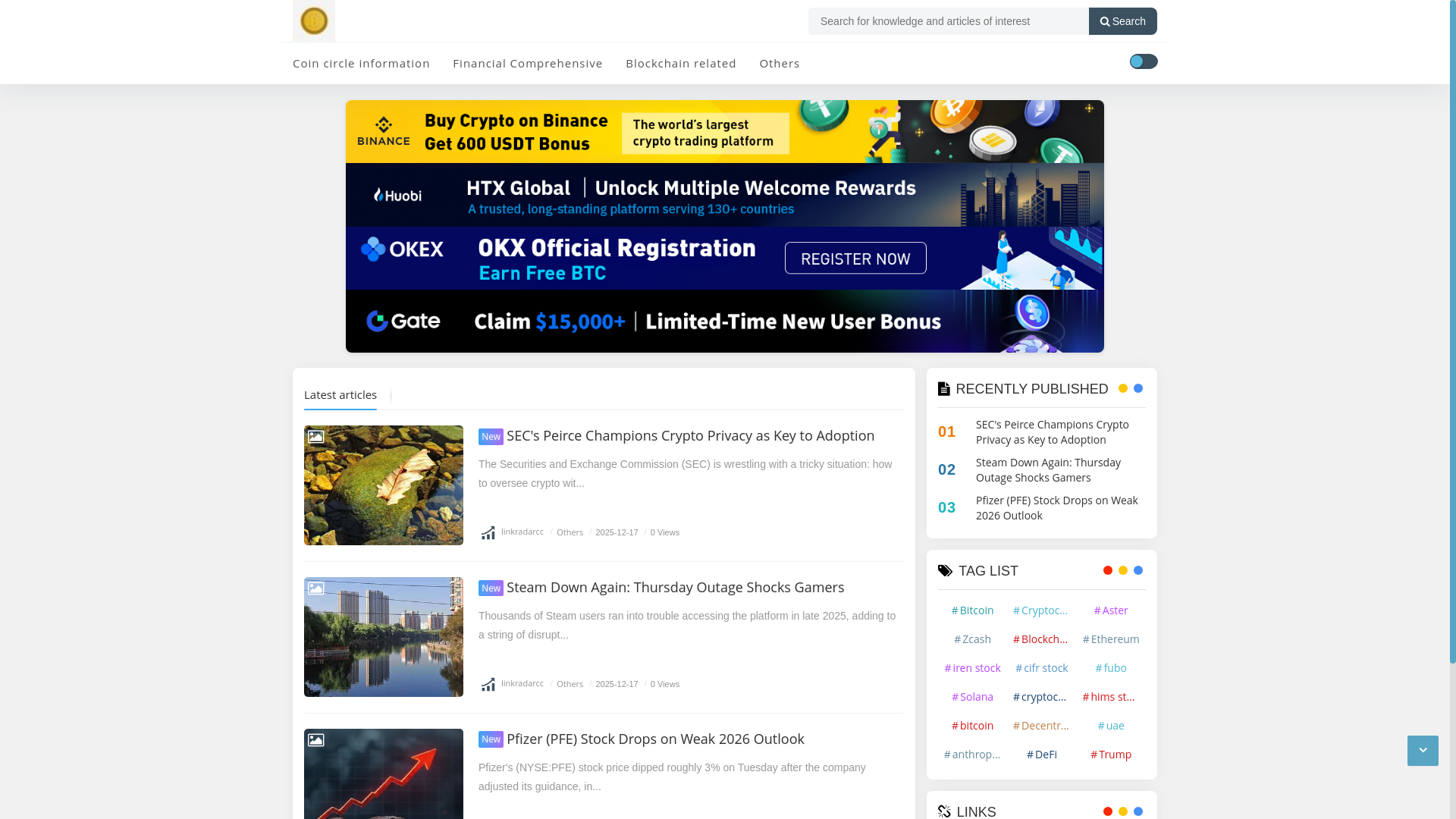Focus the article search input field

pyautogui.click(x=948, y=21)
